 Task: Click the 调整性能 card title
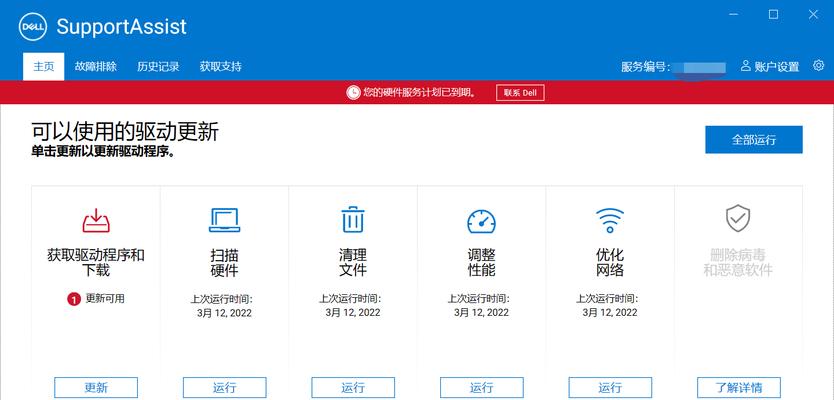click(x=481, y=262)
